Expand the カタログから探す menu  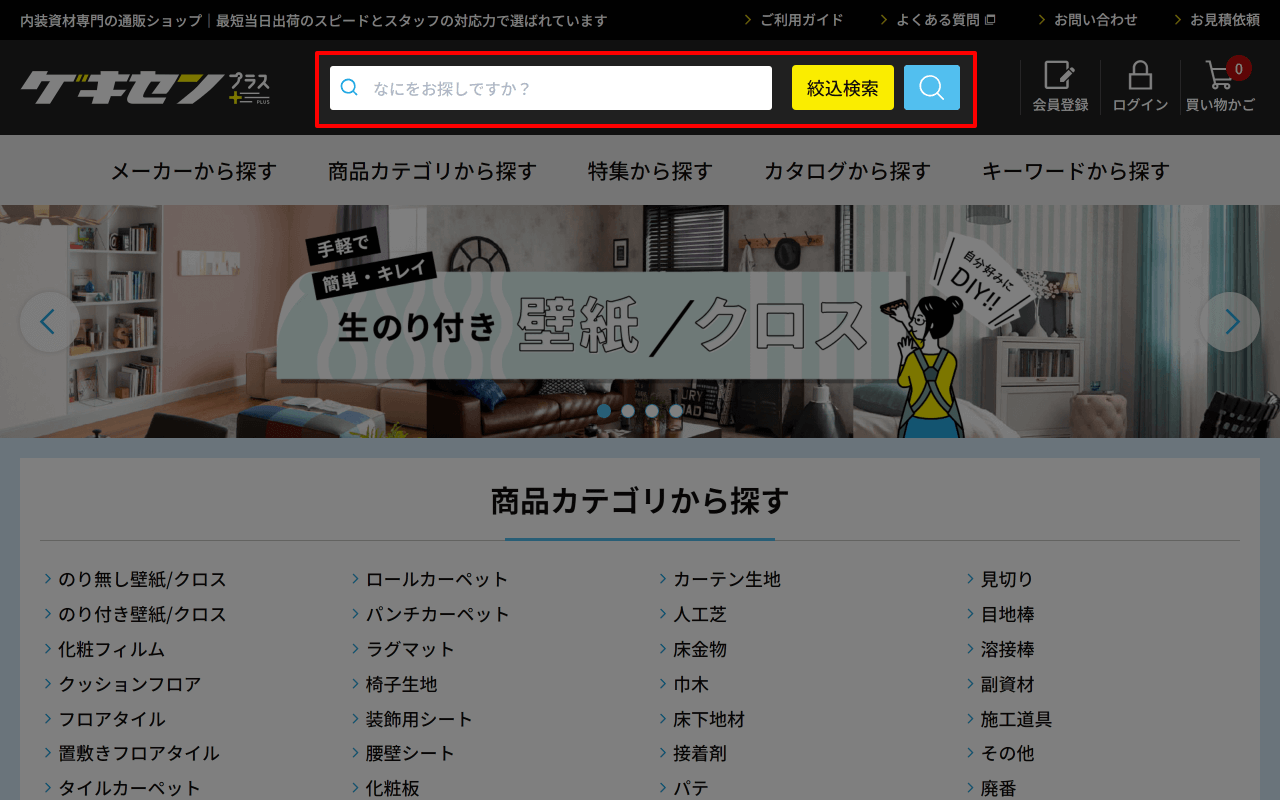click(x=847, y=171)
